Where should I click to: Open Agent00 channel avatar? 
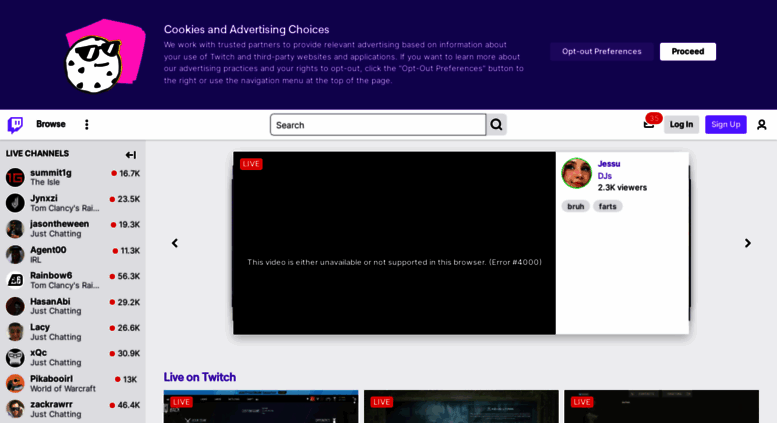tap(15, 255)
